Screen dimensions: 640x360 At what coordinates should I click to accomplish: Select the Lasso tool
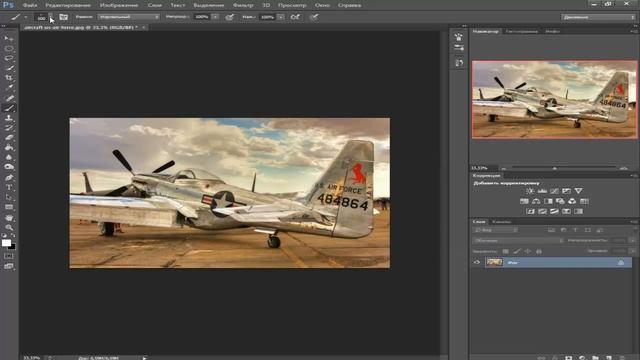click(x=9, y=58)
